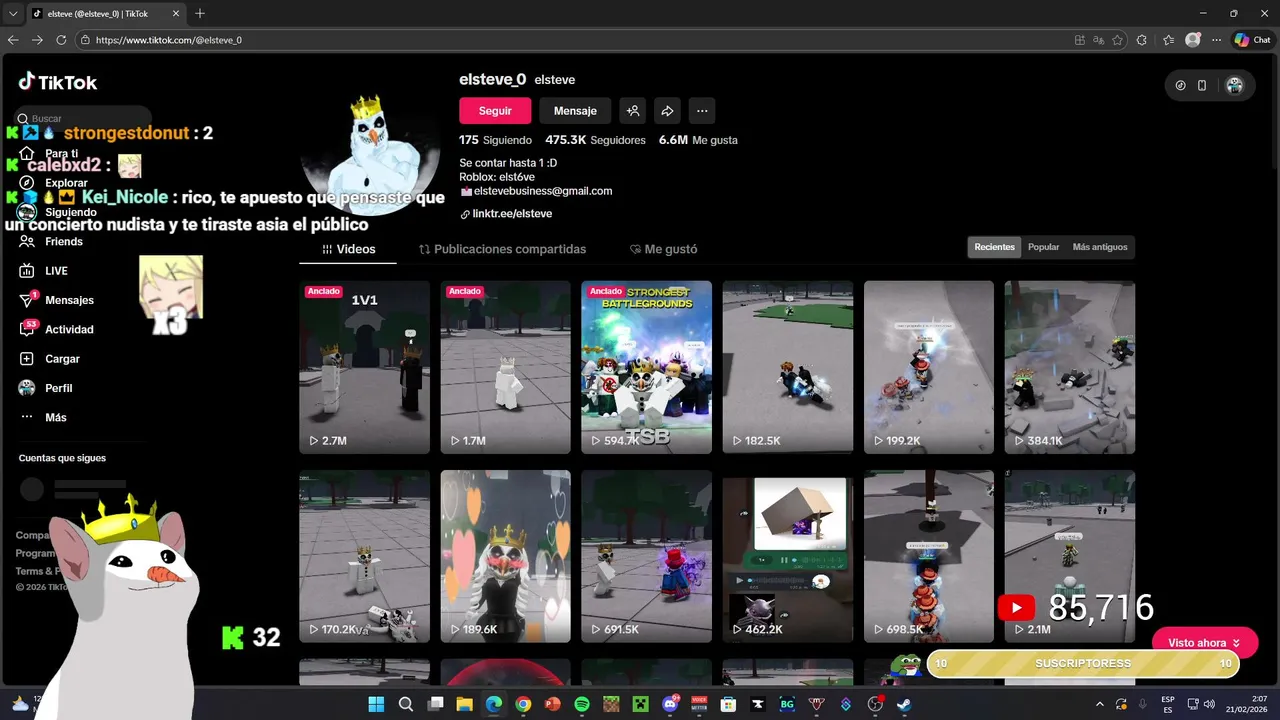Click Spotify icon in the taskbar
The width and height of the screenshot is (1280, 720).
pyautogui.click(x=582, y=704)
